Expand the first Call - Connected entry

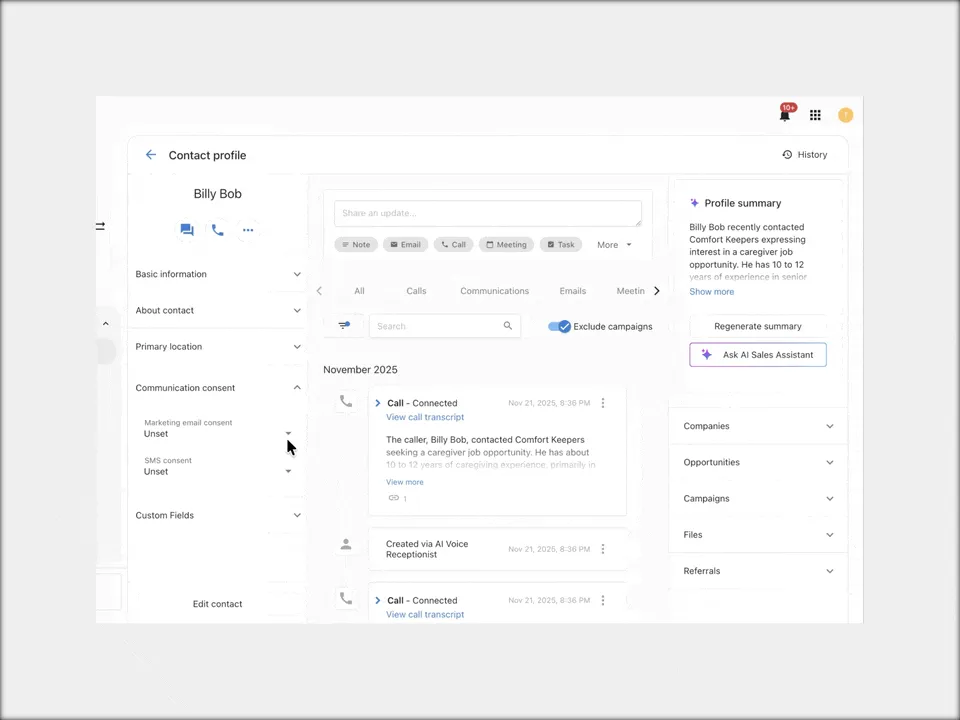[x=378, y=403]
